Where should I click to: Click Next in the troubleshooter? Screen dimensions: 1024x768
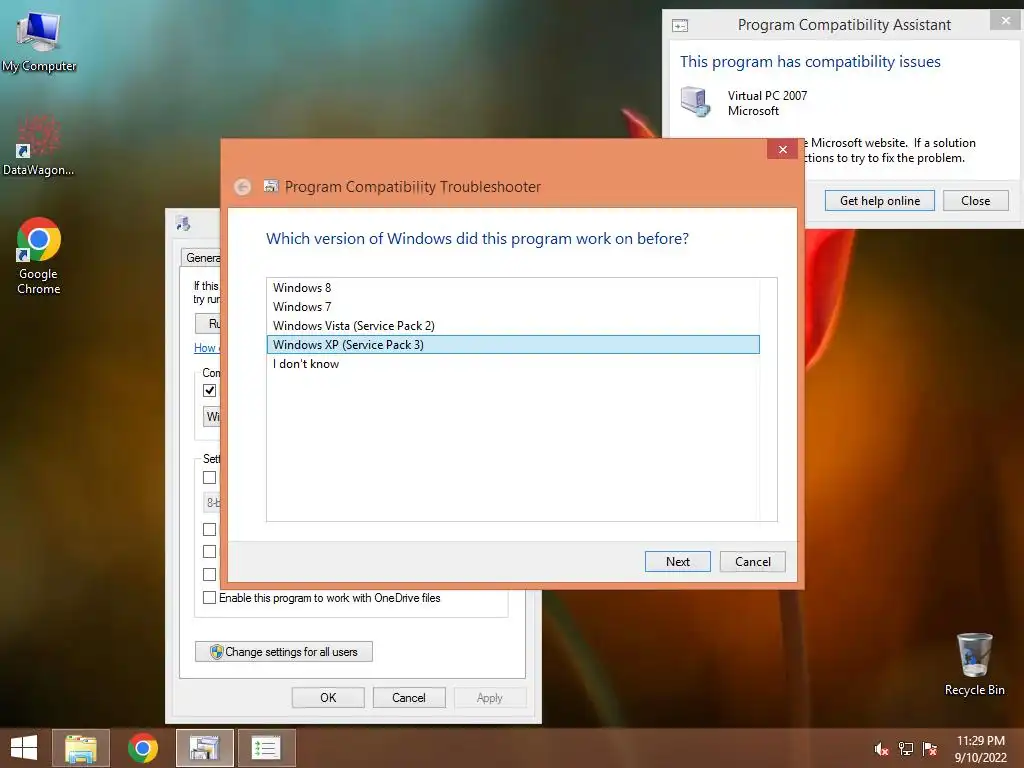point(677,562)
